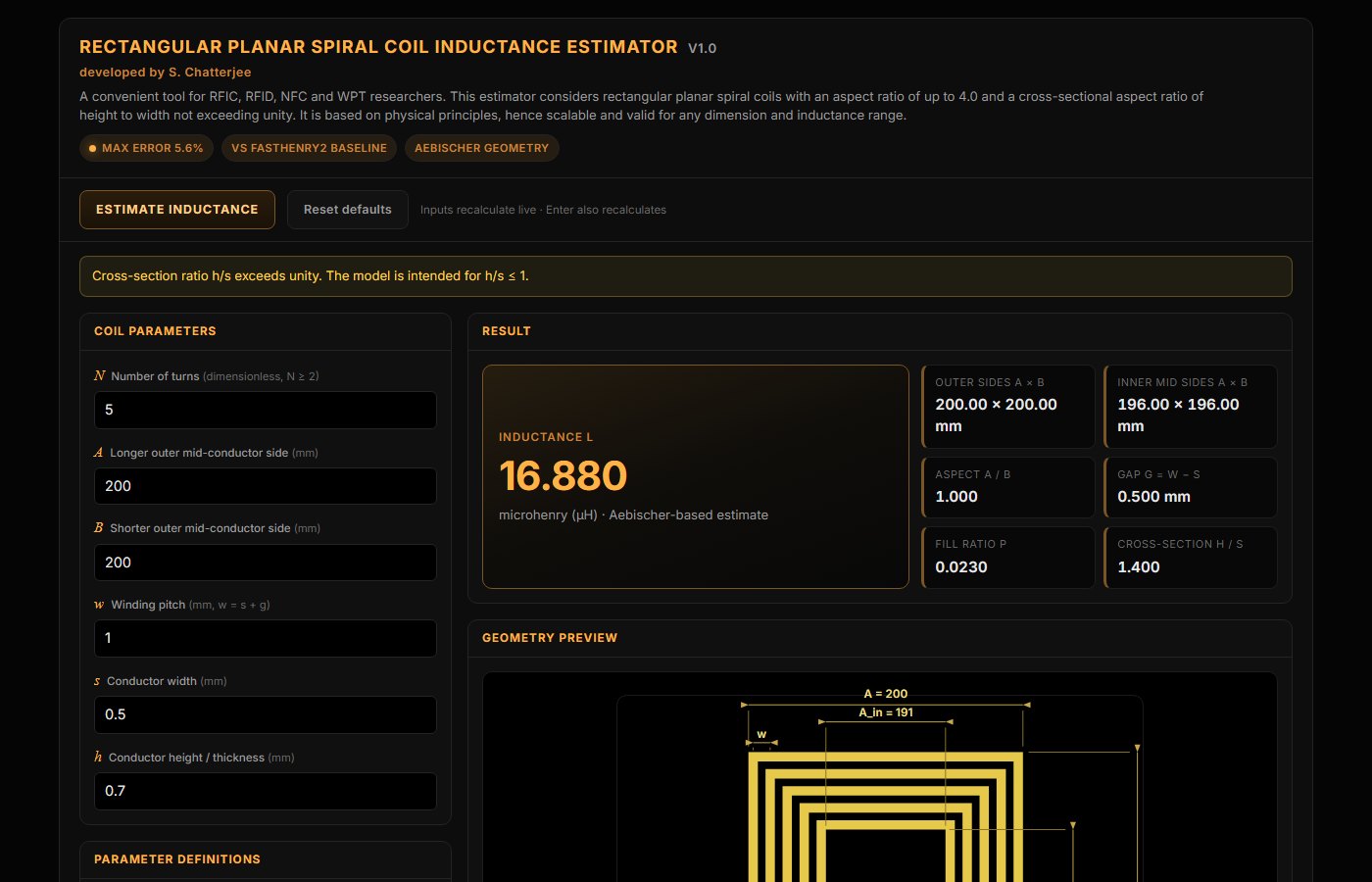Click the inductance value 16.880
1372x882 pixels.
pos(563,476)
